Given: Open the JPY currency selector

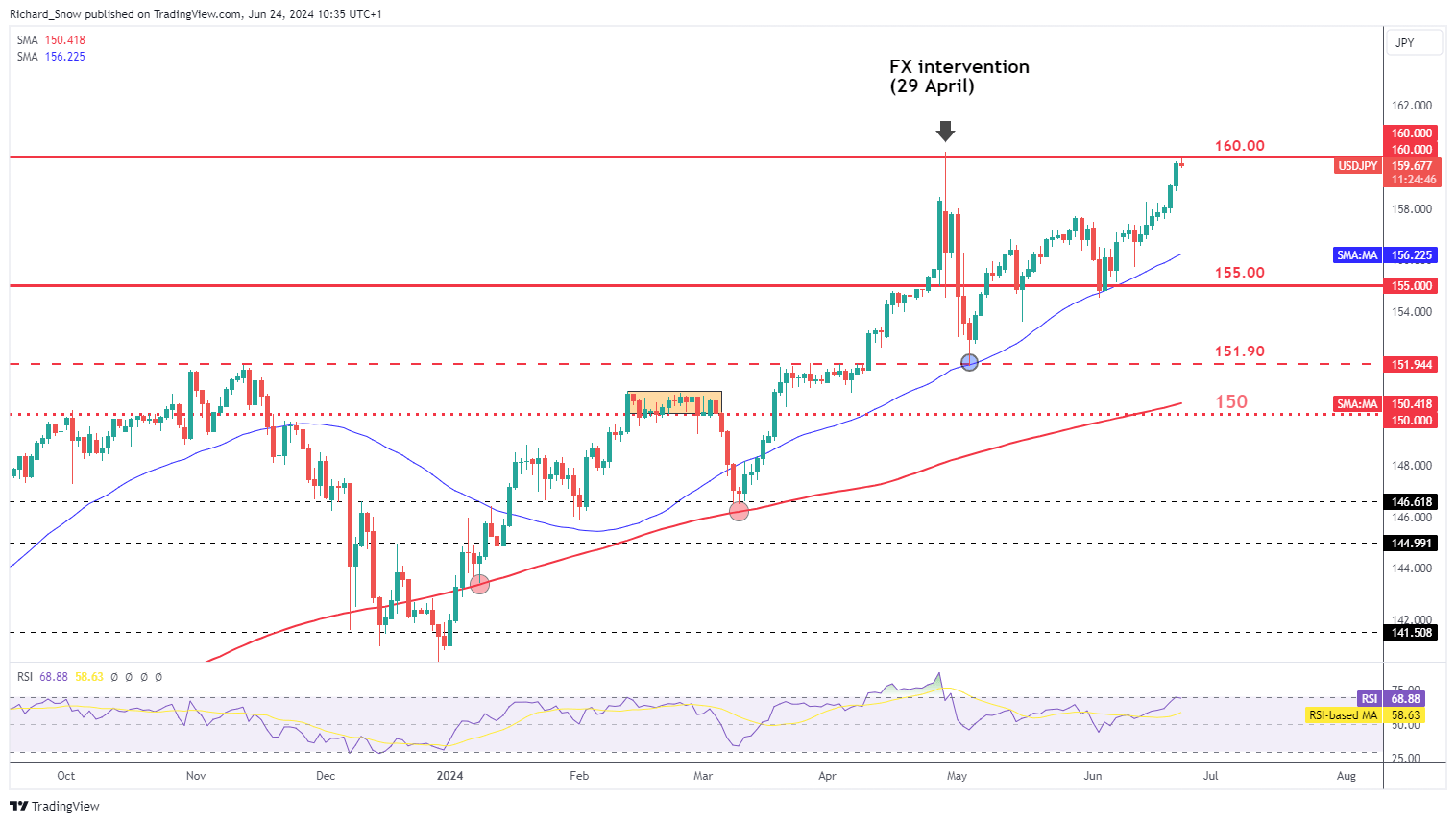Looking at the screenshot, I should pos(1414,43).
